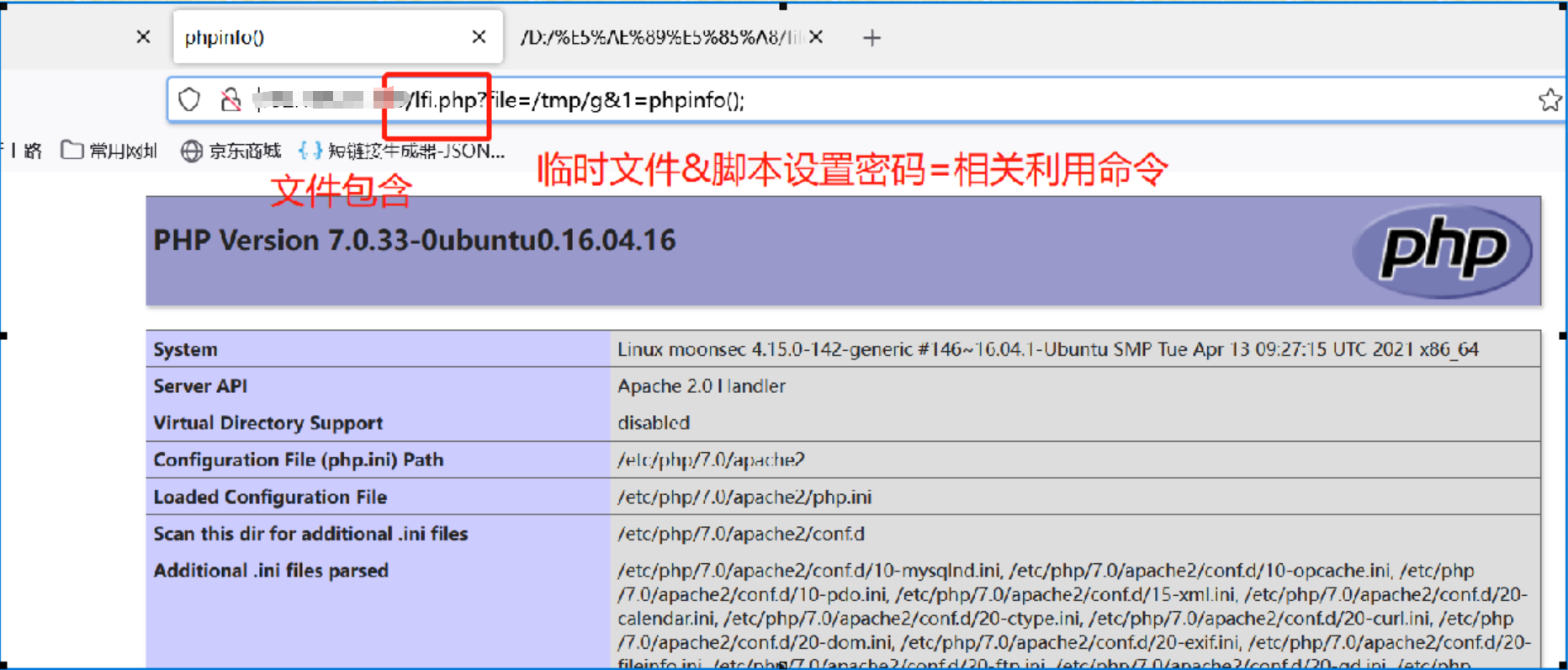Screen dimensions: 1568x670
Task: Click Additional .ini files parsed label
Action: (x=271, y=571)
